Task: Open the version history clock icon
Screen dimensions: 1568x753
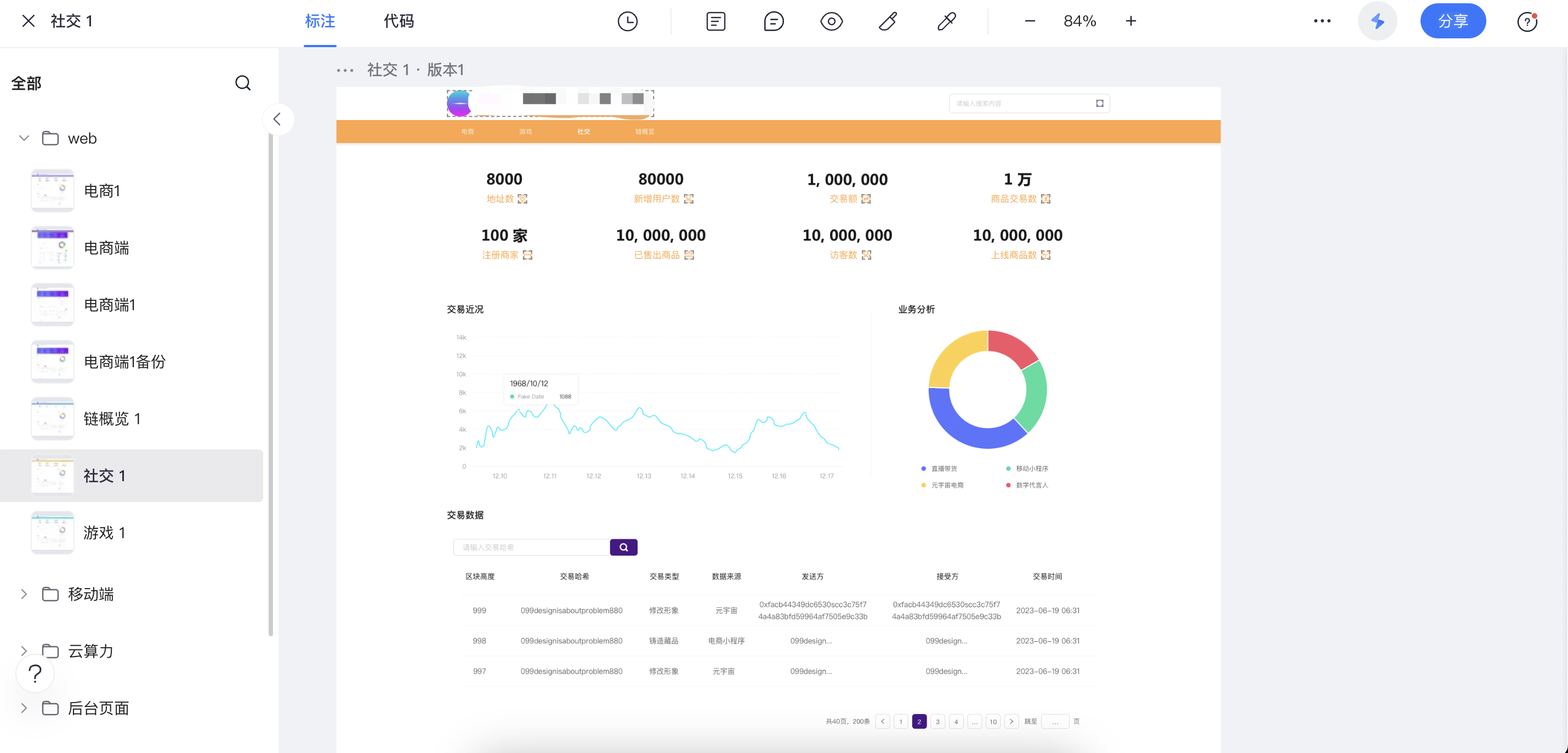Action: 627,21
